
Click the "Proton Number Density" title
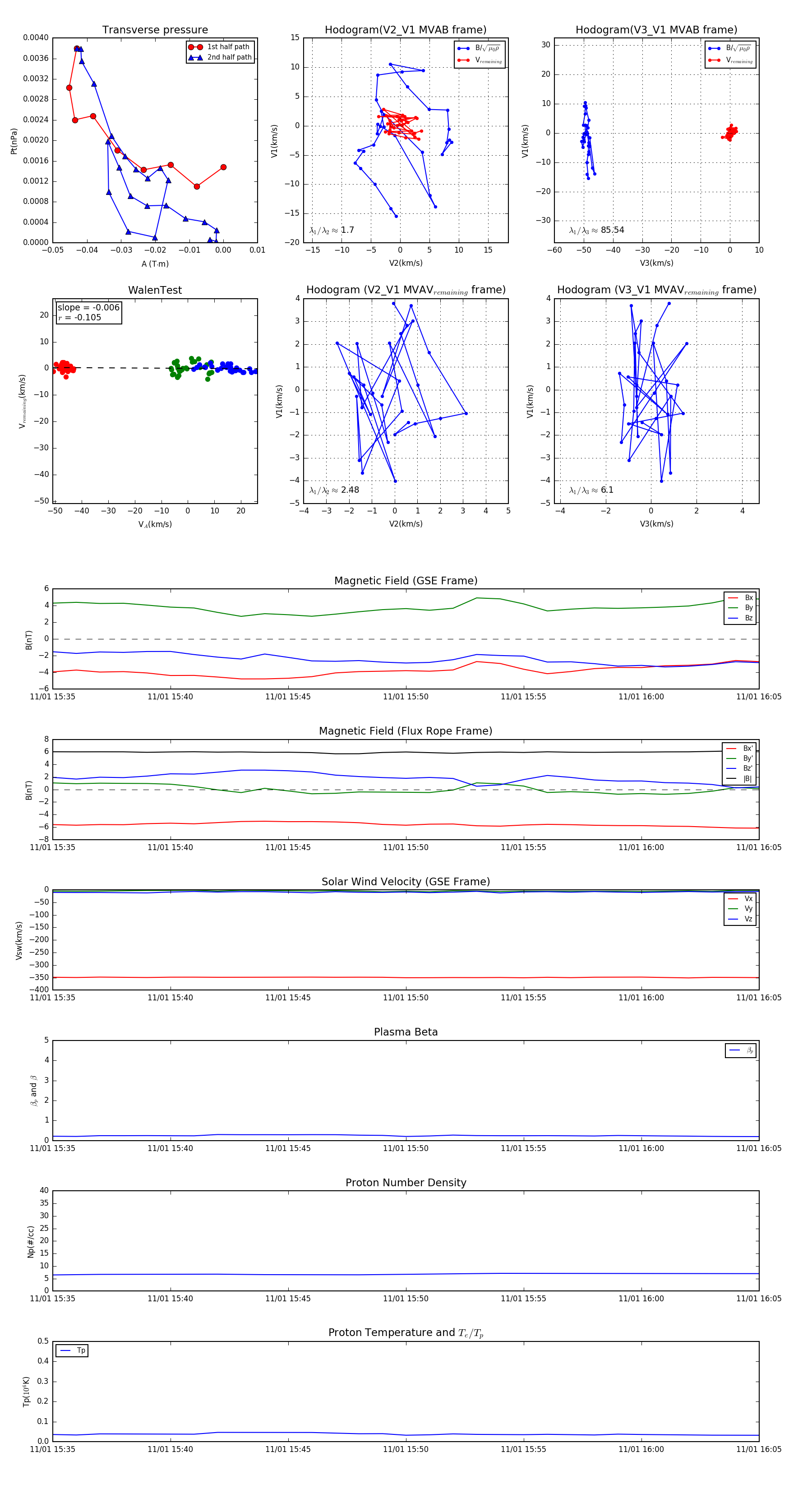[x=406, y=1183]
